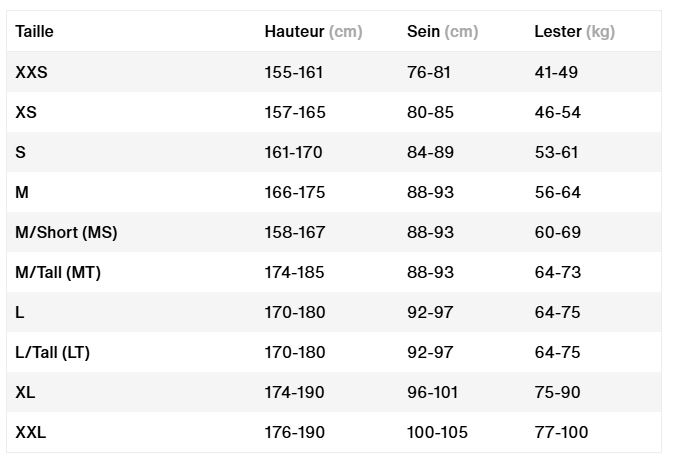Click the 96-101 chest cell for XL

pos(432,392)
